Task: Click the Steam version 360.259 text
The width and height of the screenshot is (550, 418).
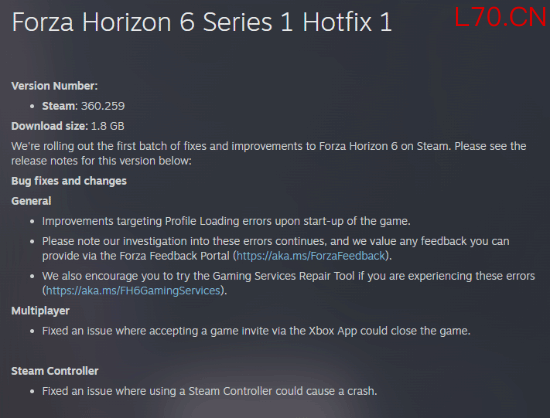Action: click(x=83, y=106)
